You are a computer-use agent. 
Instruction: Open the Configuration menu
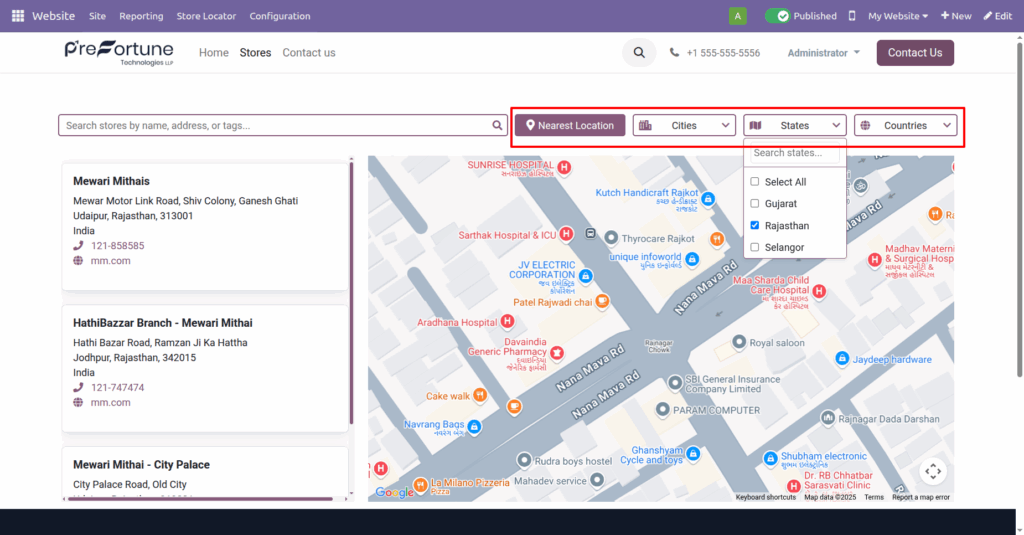pos(280,16)
